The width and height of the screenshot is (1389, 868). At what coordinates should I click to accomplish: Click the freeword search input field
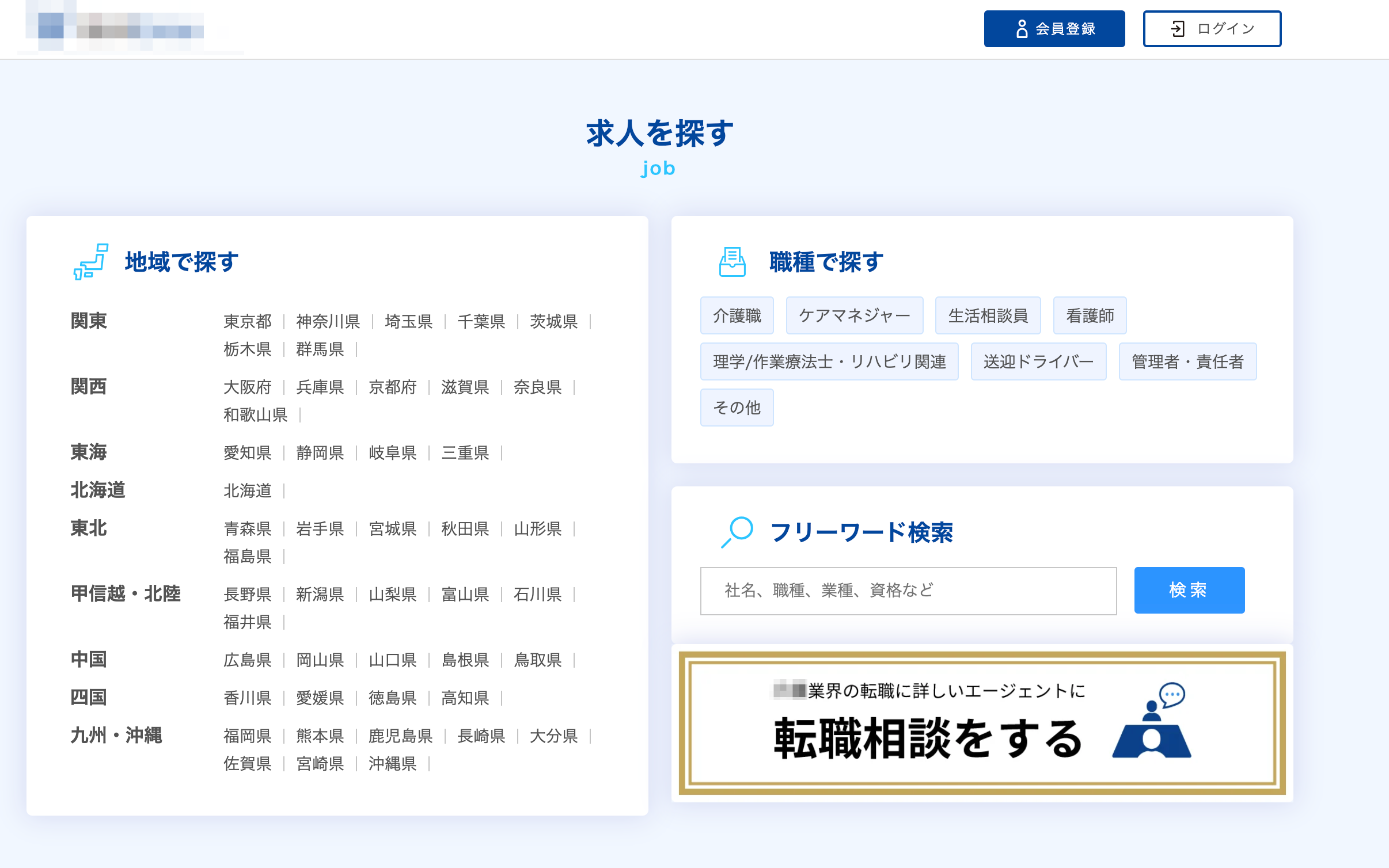pyautogui.click(x=908, y=591)
